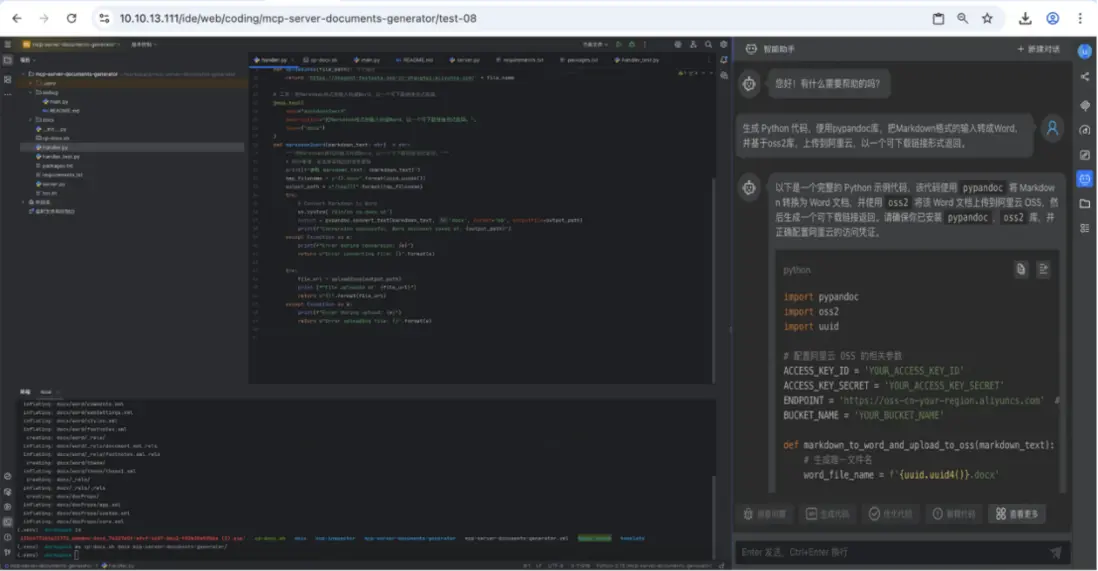
Task: Open the highlighted assistant robot icon in right sidebar
Action: point(1085,179)
